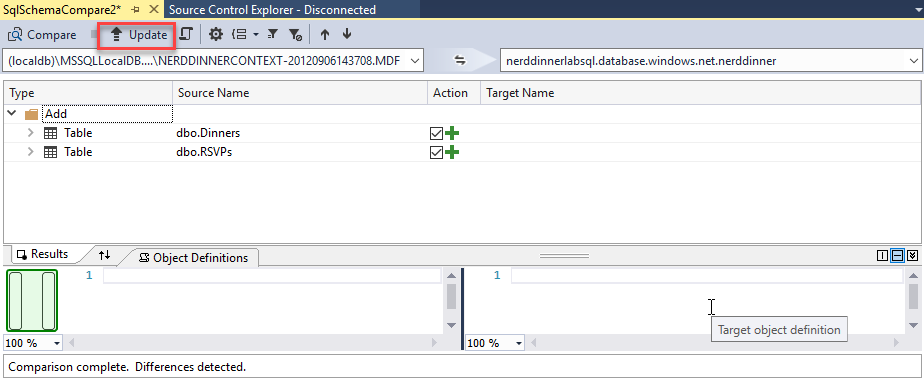The image size is (924, 378).
Task: Switch to Object Definitions tab
Action: point(193,258)
